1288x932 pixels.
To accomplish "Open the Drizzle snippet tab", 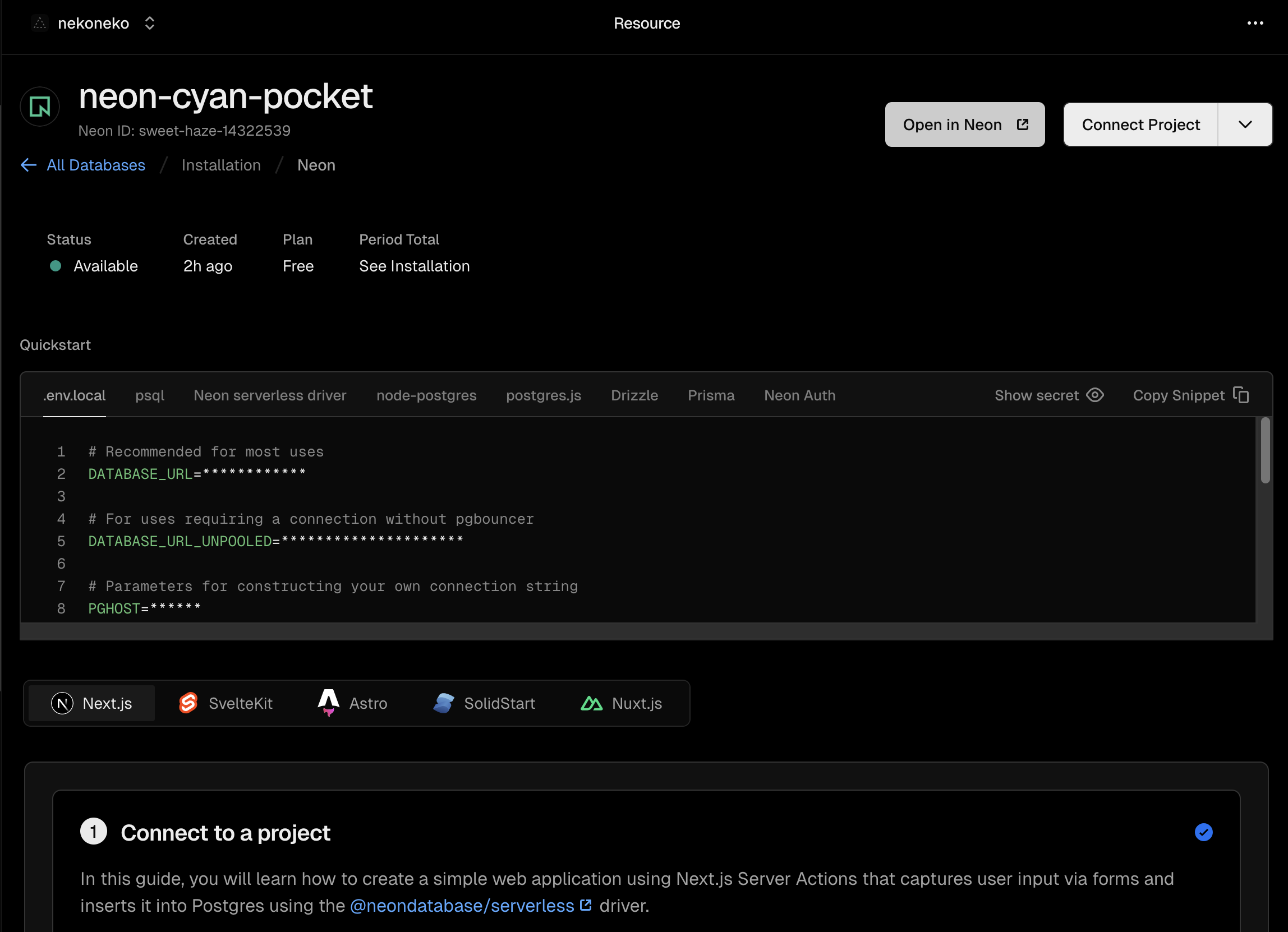I will (x=634, y=395).
